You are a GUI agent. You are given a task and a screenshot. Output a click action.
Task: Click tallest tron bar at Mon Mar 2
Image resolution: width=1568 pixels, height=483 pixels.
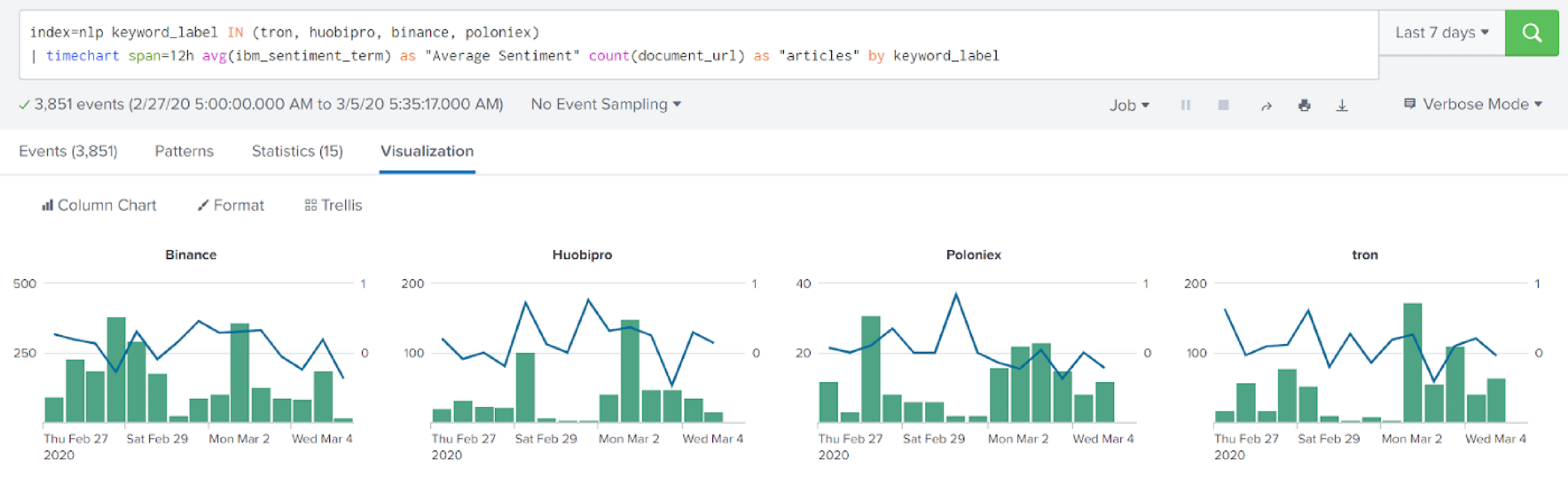1412,363
